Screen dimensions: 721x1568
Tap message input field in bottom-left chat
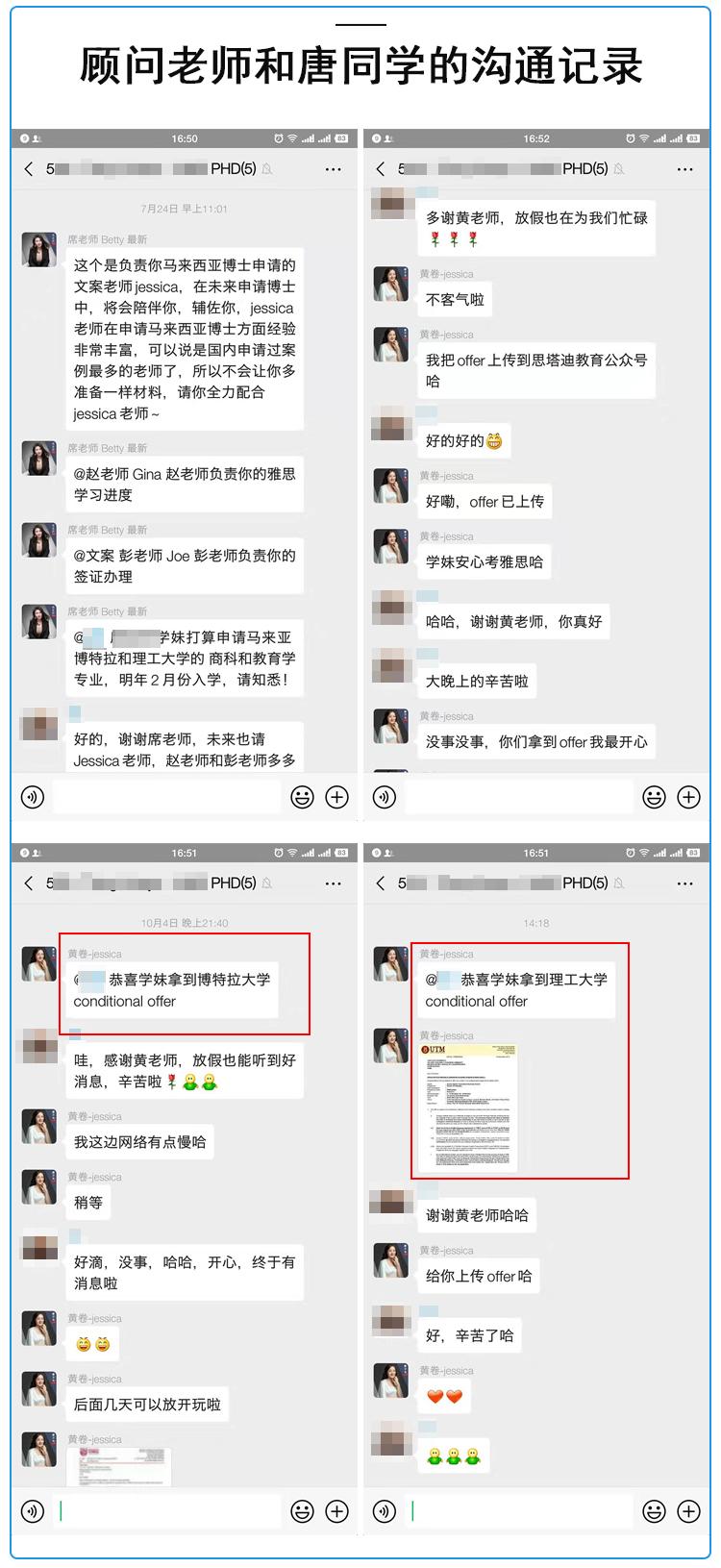tap(168, 1511)
